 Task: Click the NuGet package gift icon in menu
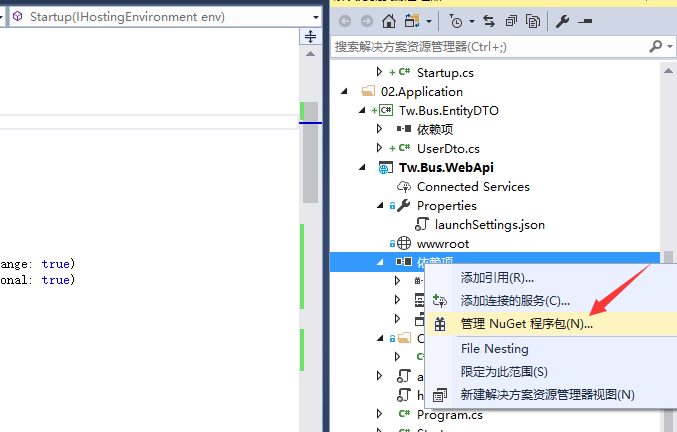tap(440, 324)
